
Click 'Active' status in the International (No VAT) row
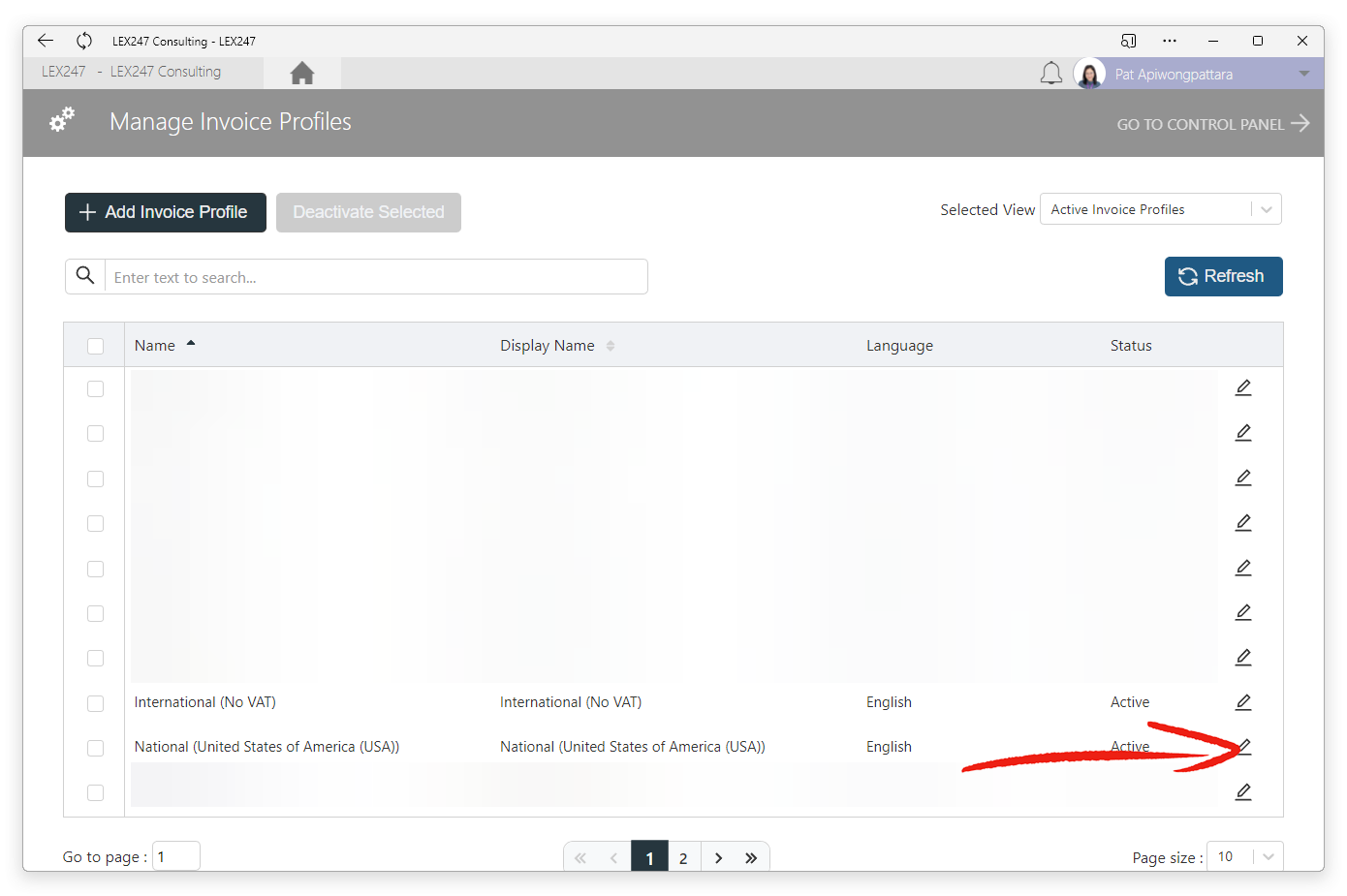coord(1130,702)
